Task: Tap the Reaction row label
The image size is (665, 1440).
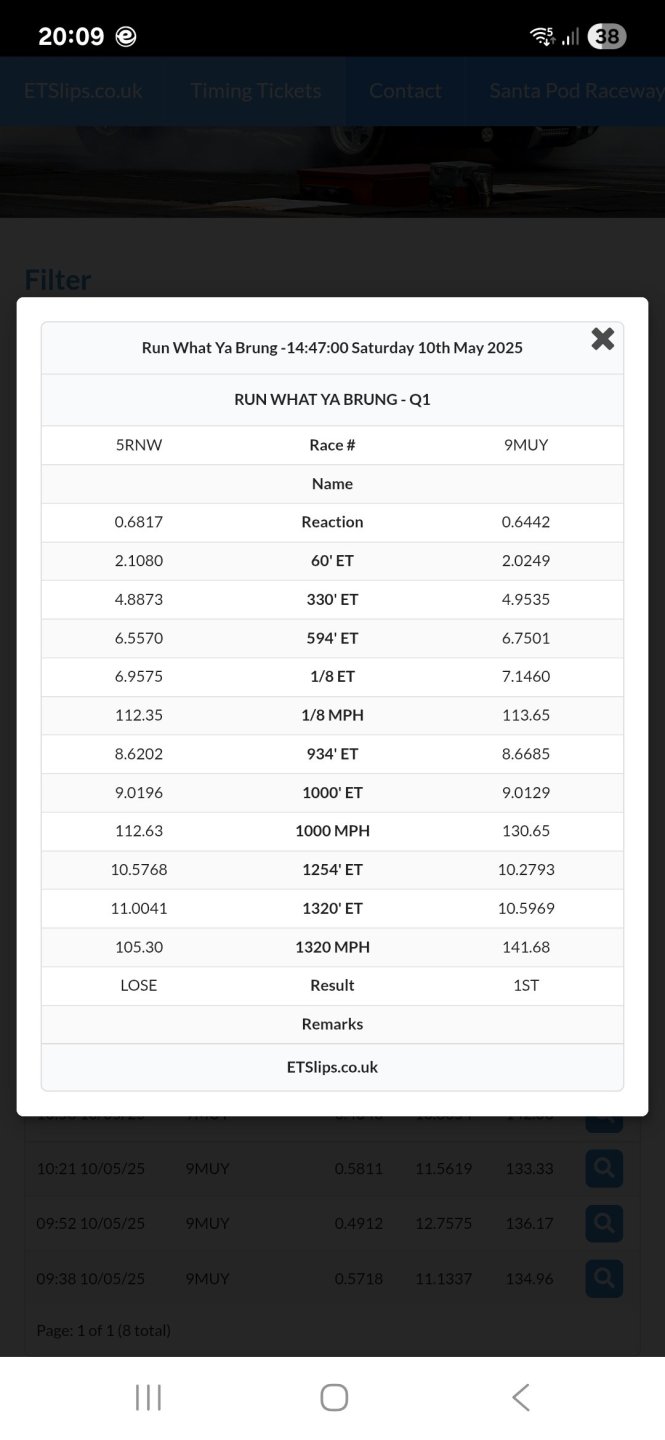Action: click(x=332, y=522)
